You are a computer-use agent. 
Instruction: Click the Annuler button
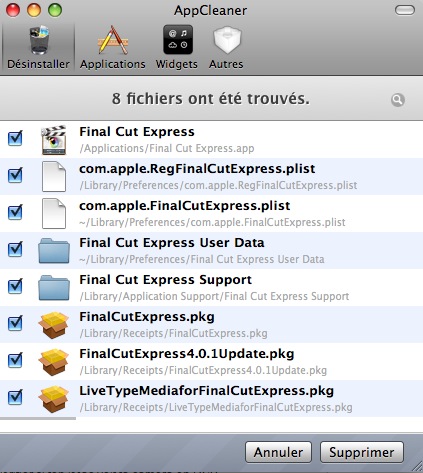tap(278, 452)
